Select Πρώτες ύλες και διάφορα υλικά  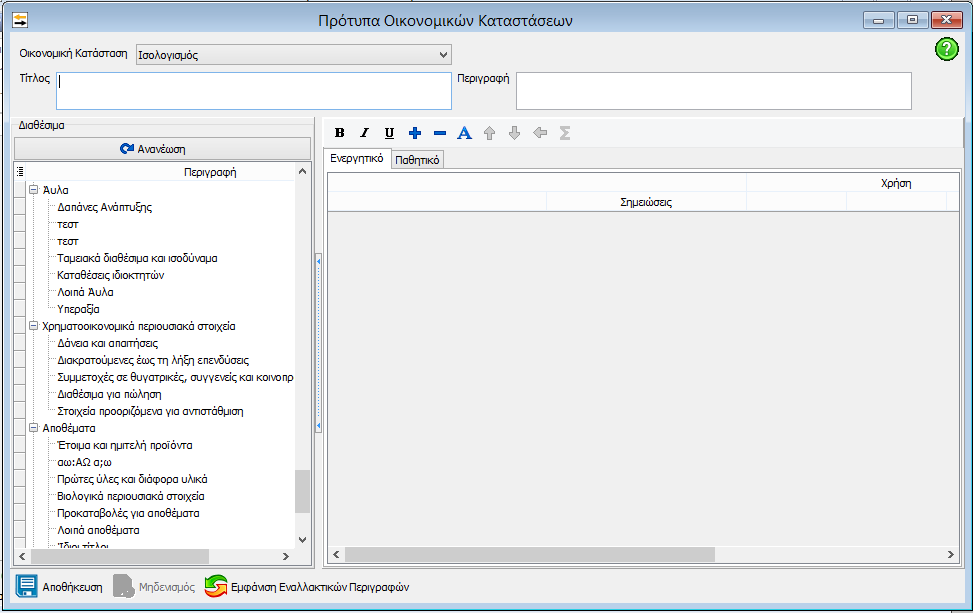132,479
